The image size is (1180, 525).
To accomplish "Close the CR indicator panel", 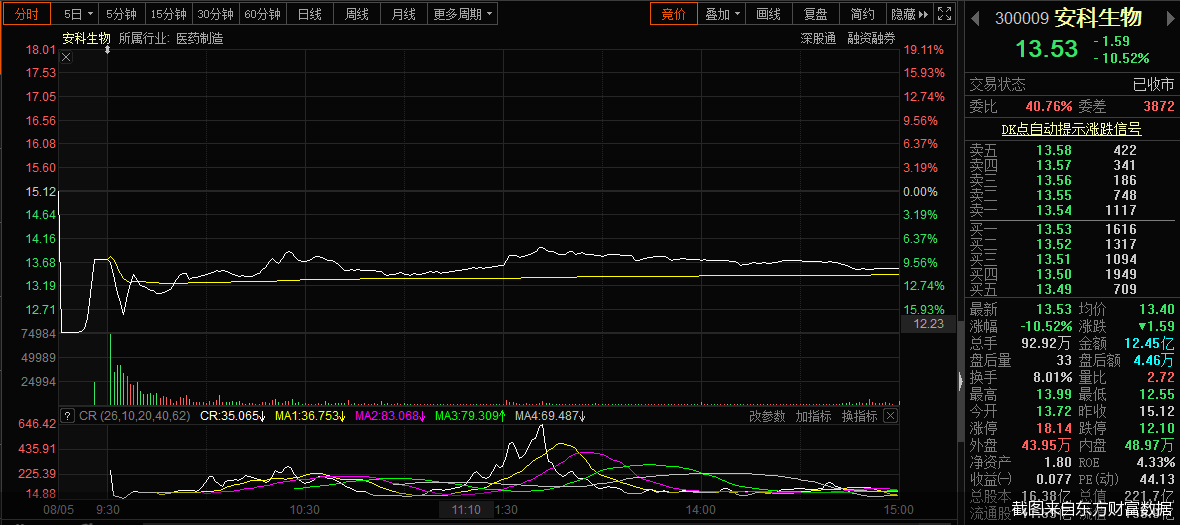I will pos(891,415).
